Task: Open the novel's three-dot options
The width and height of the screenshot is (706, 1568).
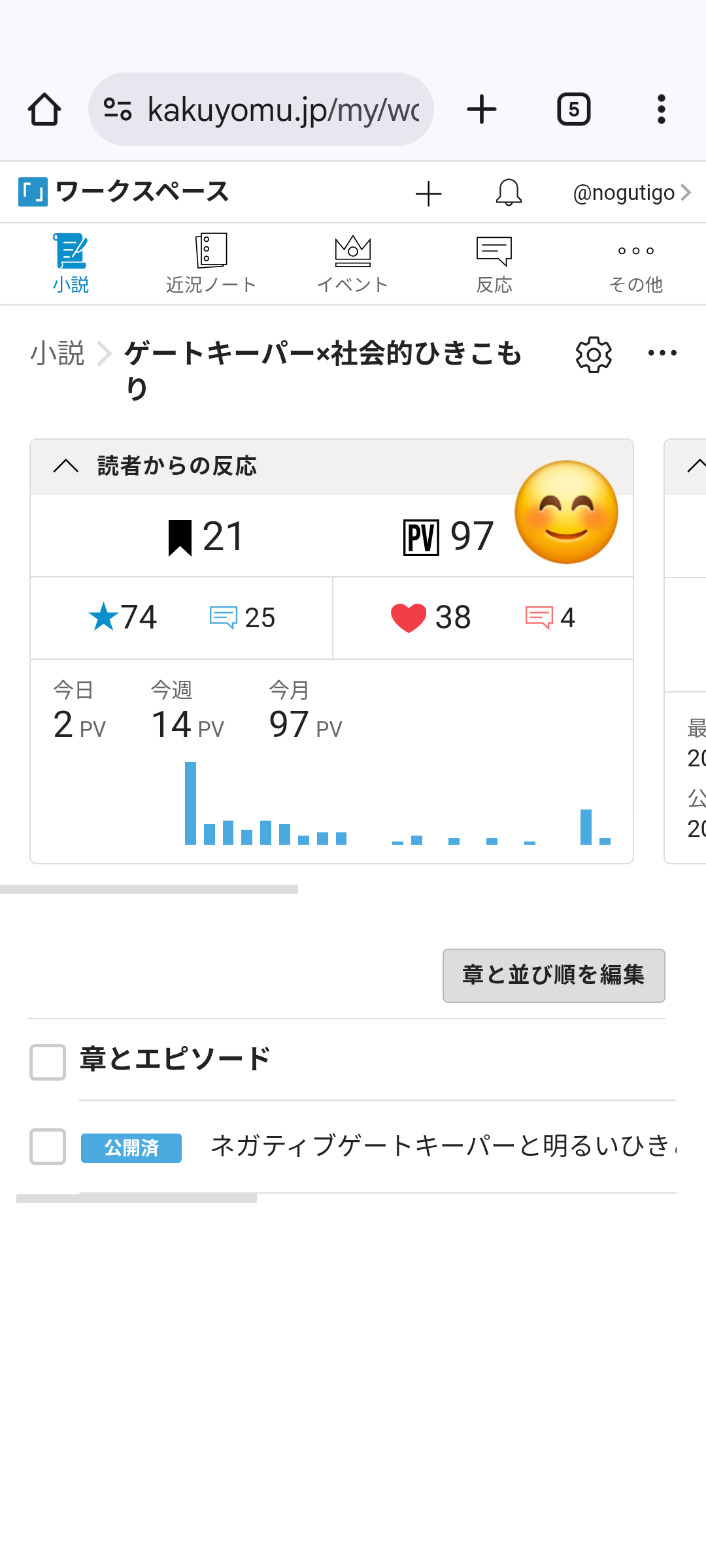Action: [x=662, y=353]
